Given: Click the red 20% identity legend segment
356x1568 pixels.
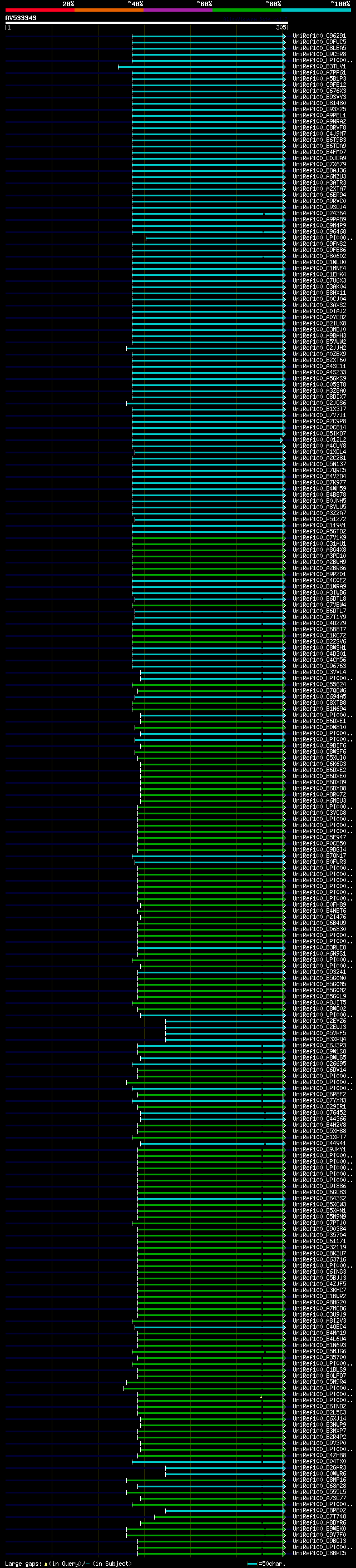Looking at the screenshot, I should [40, 10].
